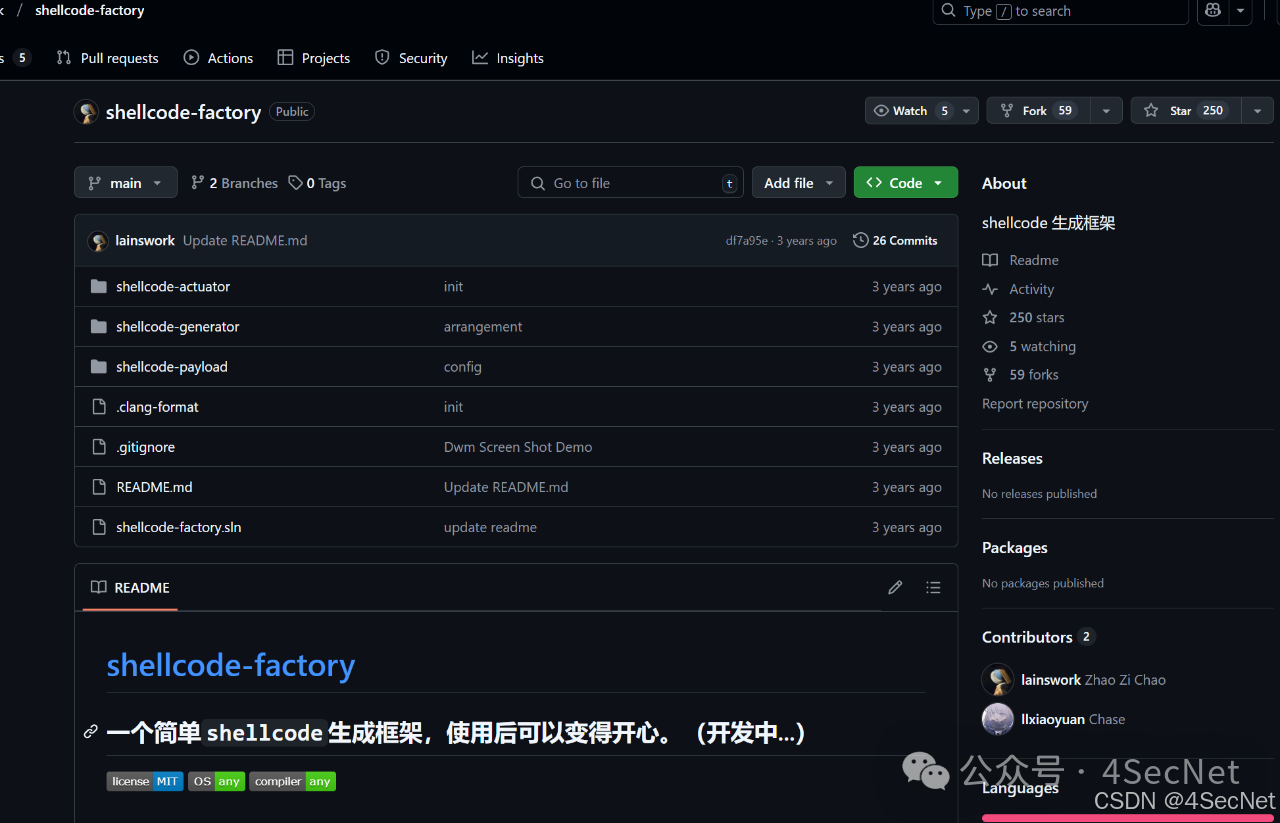Viewport: 1280px width, 823px height.
Task: Click the file icon next to .clang-format
Action: [98, 407]
